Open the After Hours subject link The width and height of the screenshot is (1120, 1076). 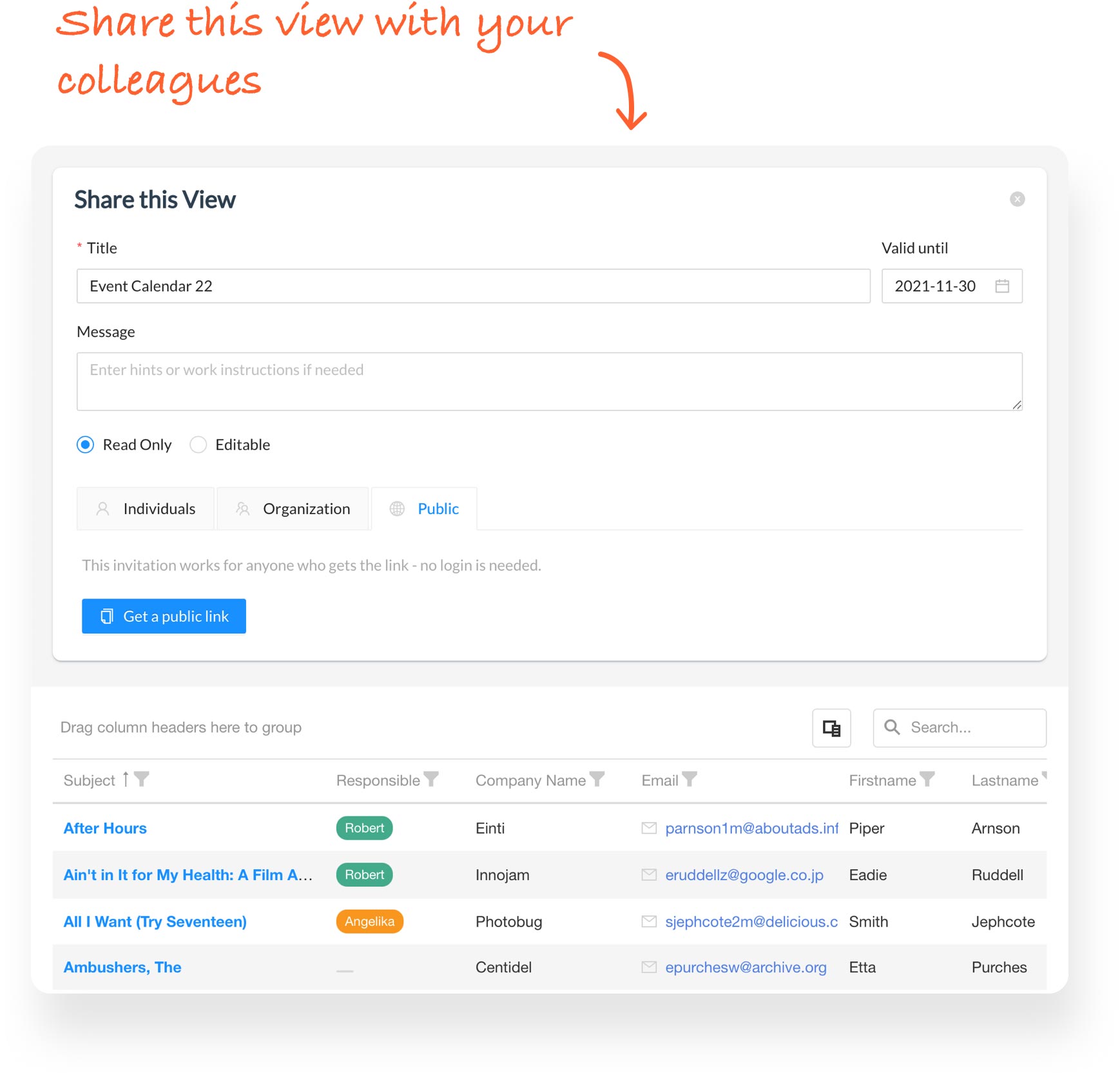point(105,829)
